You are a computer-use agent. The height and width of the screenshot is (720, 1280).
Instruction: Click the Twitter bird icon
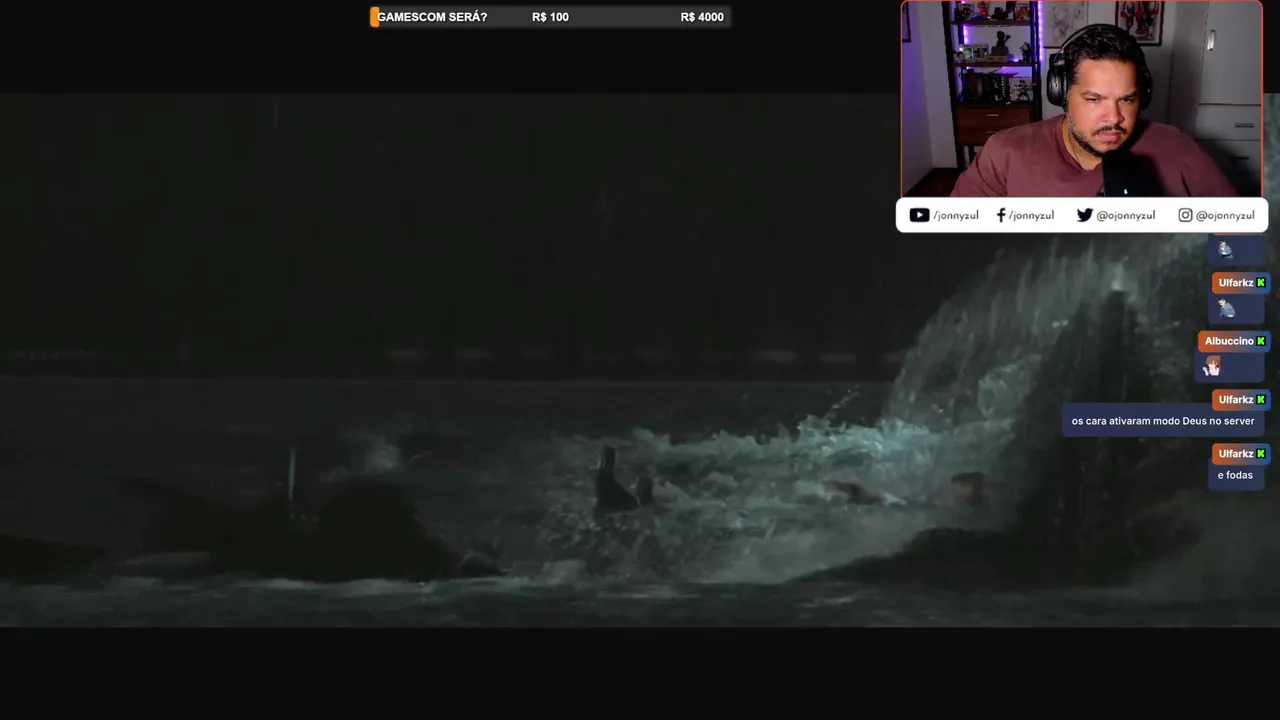coord(1084,215)
